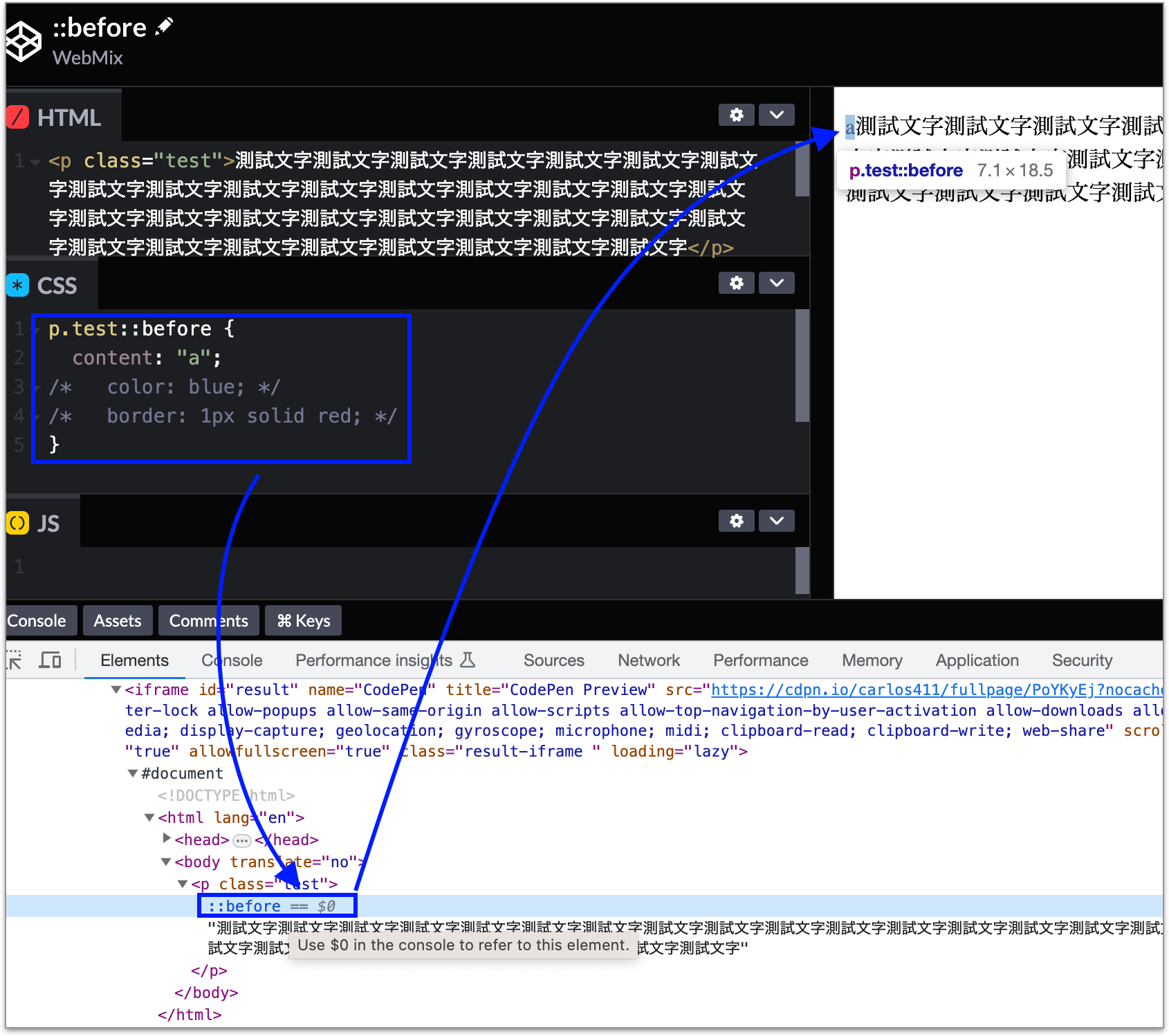Click the CodePen logo icon
The height and width of the screenshot is (1036, 1169).
click(x=24, y=41)
